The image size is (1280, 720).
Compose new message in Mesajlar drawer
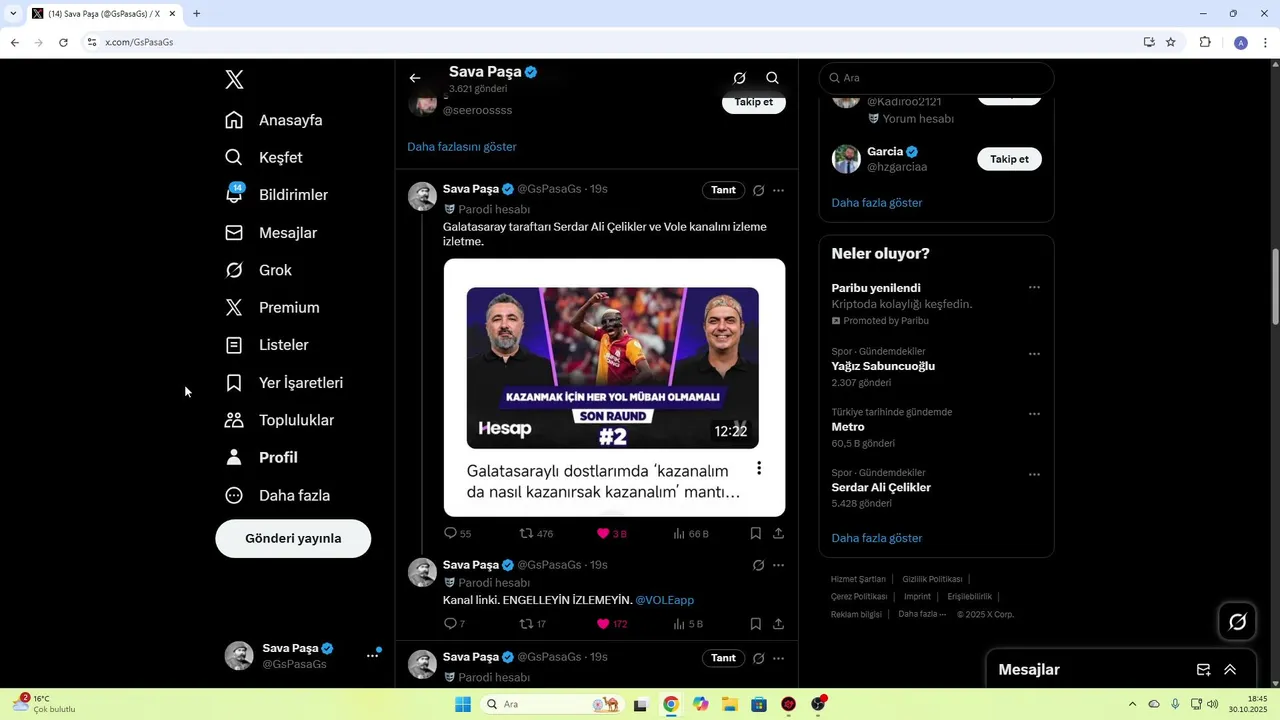pos(1204,670)
